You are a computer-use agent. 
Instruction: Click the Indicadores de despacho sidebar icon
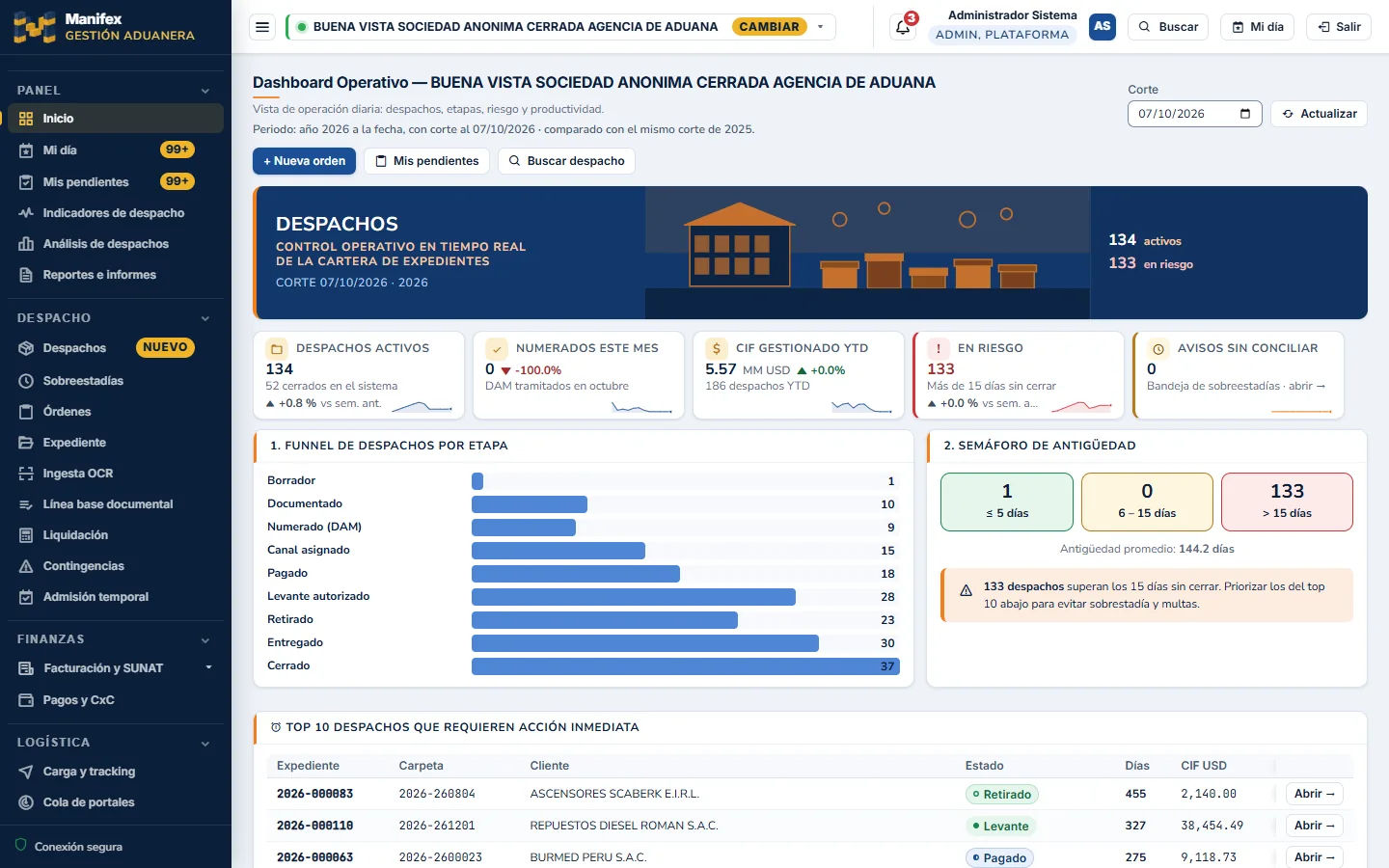tap(26, 213)
